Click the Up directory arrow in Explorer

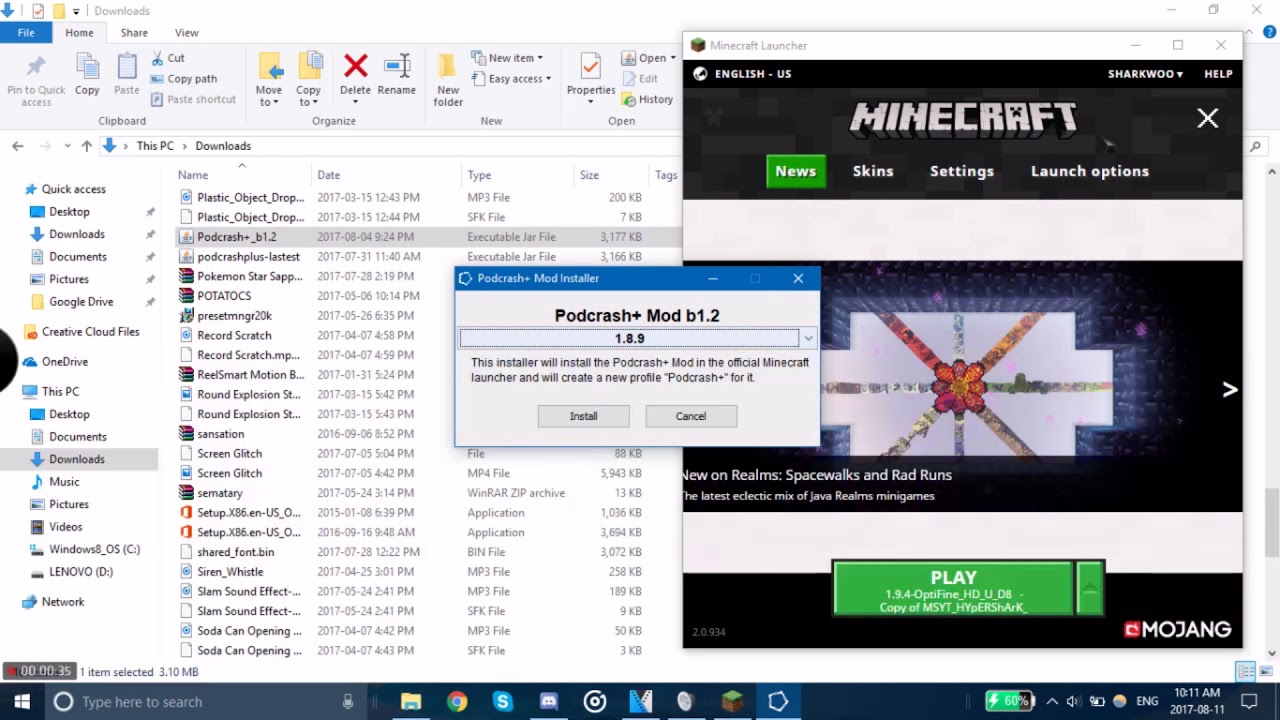(x=87, y=146)
